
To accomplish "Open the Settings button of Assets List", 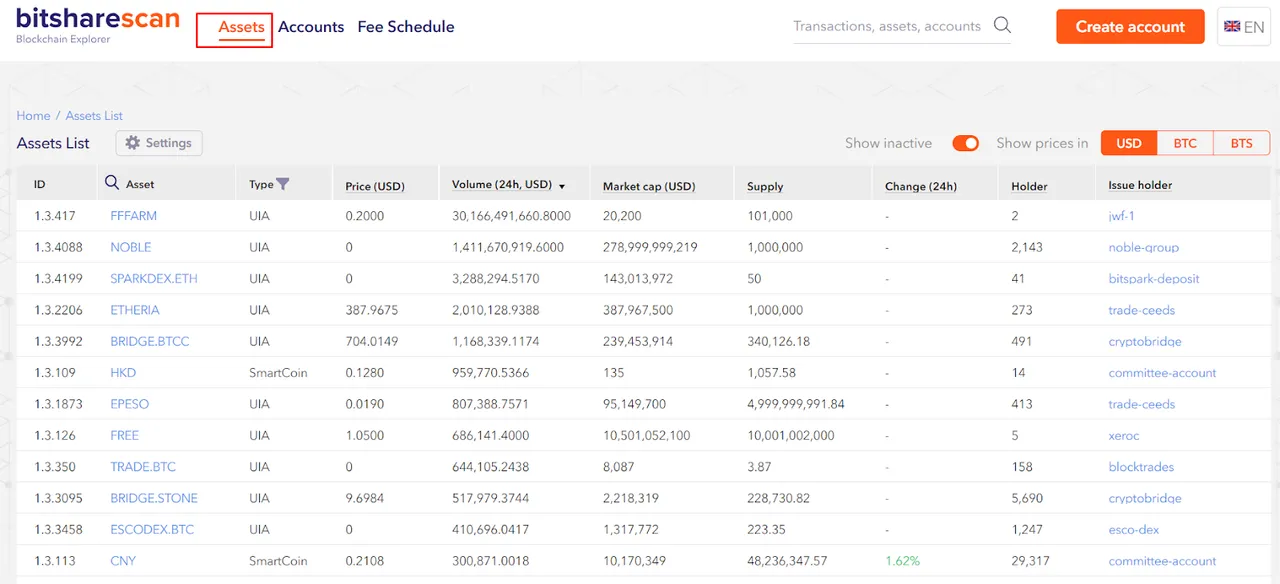I will tap(159, 143).
